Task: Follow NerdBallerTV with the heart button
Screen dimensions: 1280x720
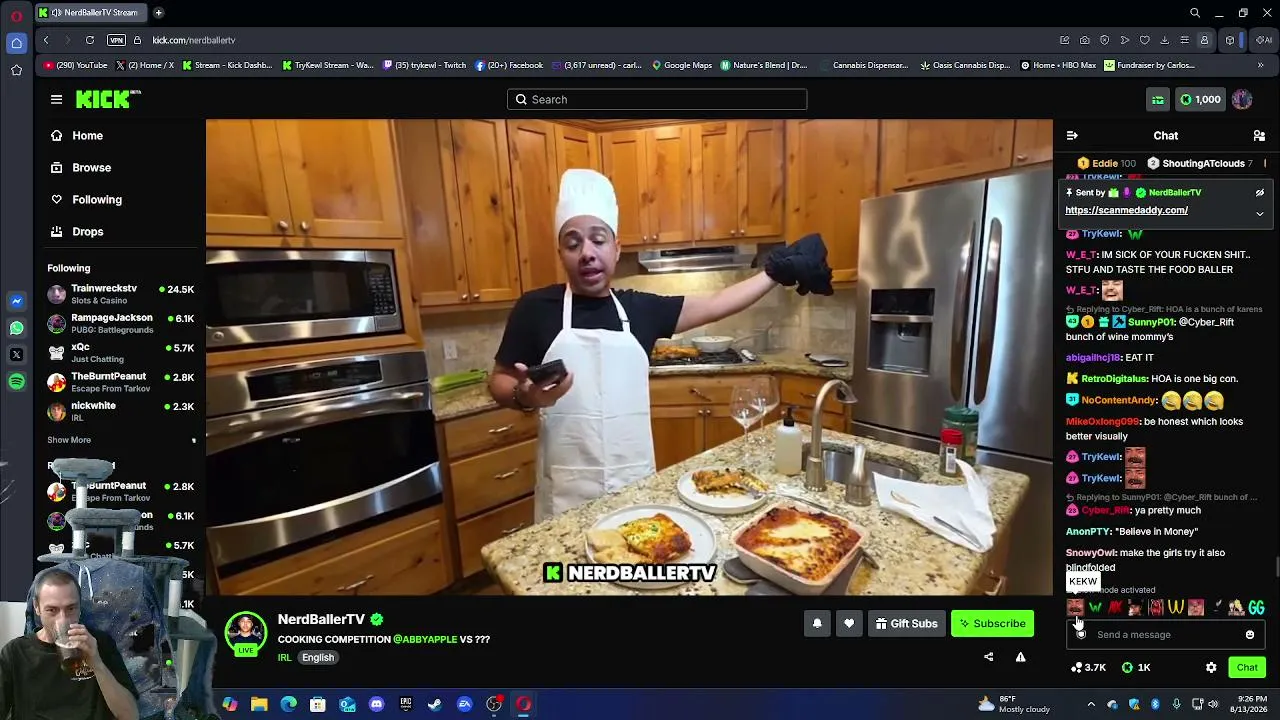Action: pyautogui.click(x=849, y=623)
